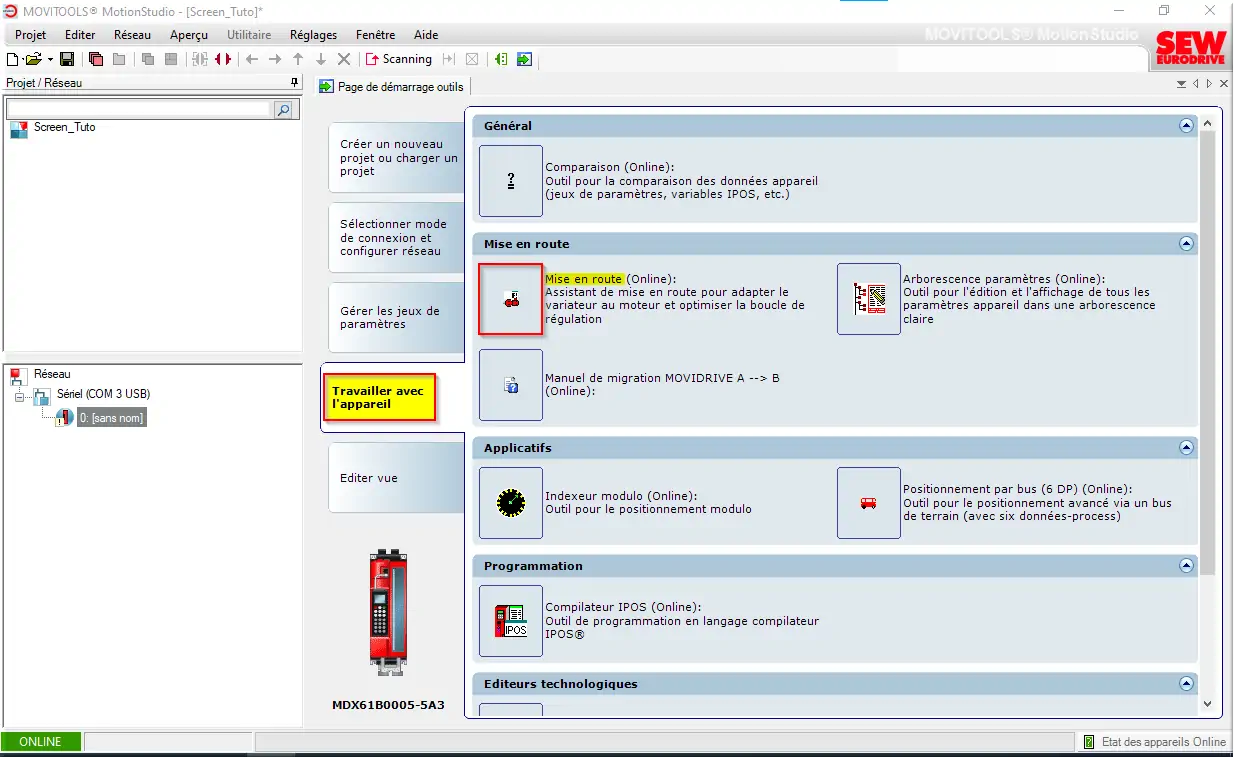Open a project with the folder icon
The height and width of the screenshot is (757, 1234).
tap(33, 60)
